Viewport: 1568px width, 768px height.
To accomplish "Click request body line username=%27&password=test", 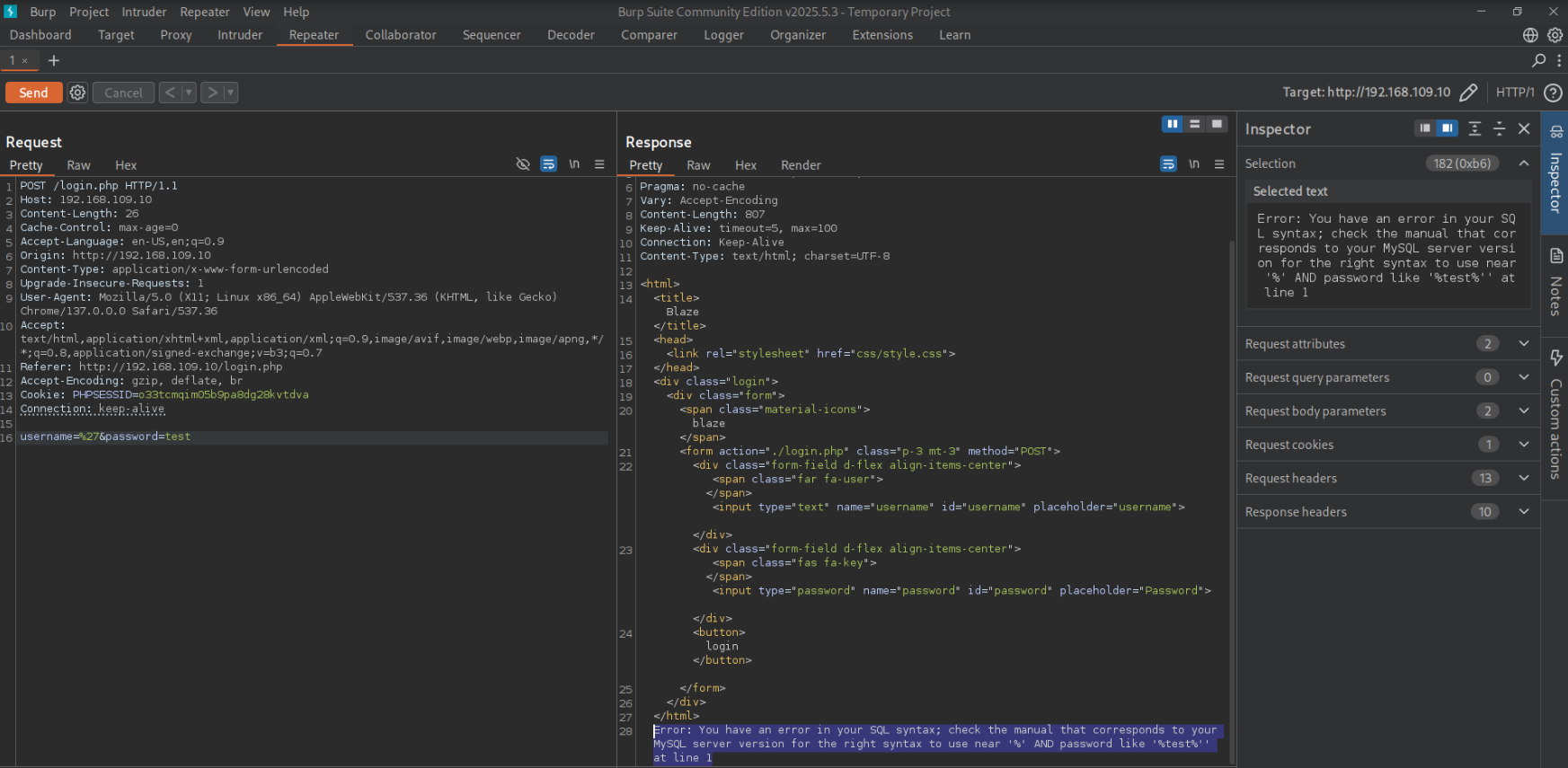I will [x=105, y=437].
